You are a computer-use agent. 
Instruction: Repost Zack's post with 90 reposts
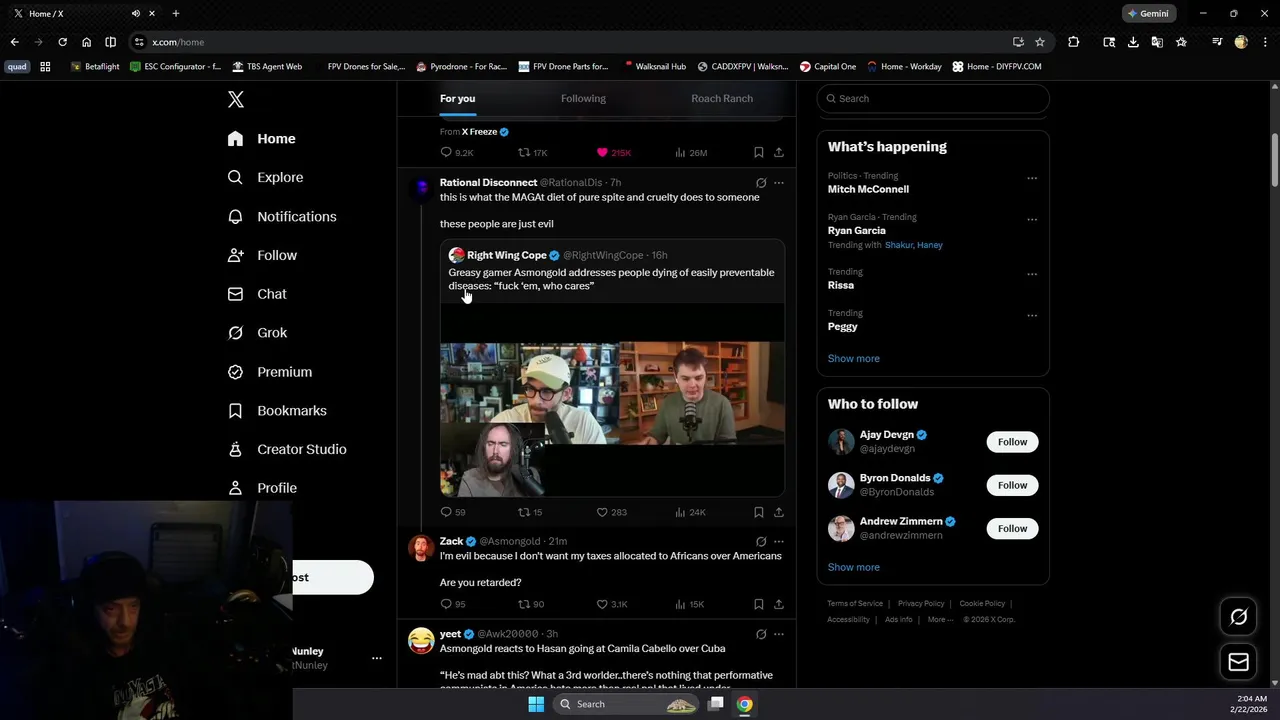pyautogui.click(x=530, y=604)
